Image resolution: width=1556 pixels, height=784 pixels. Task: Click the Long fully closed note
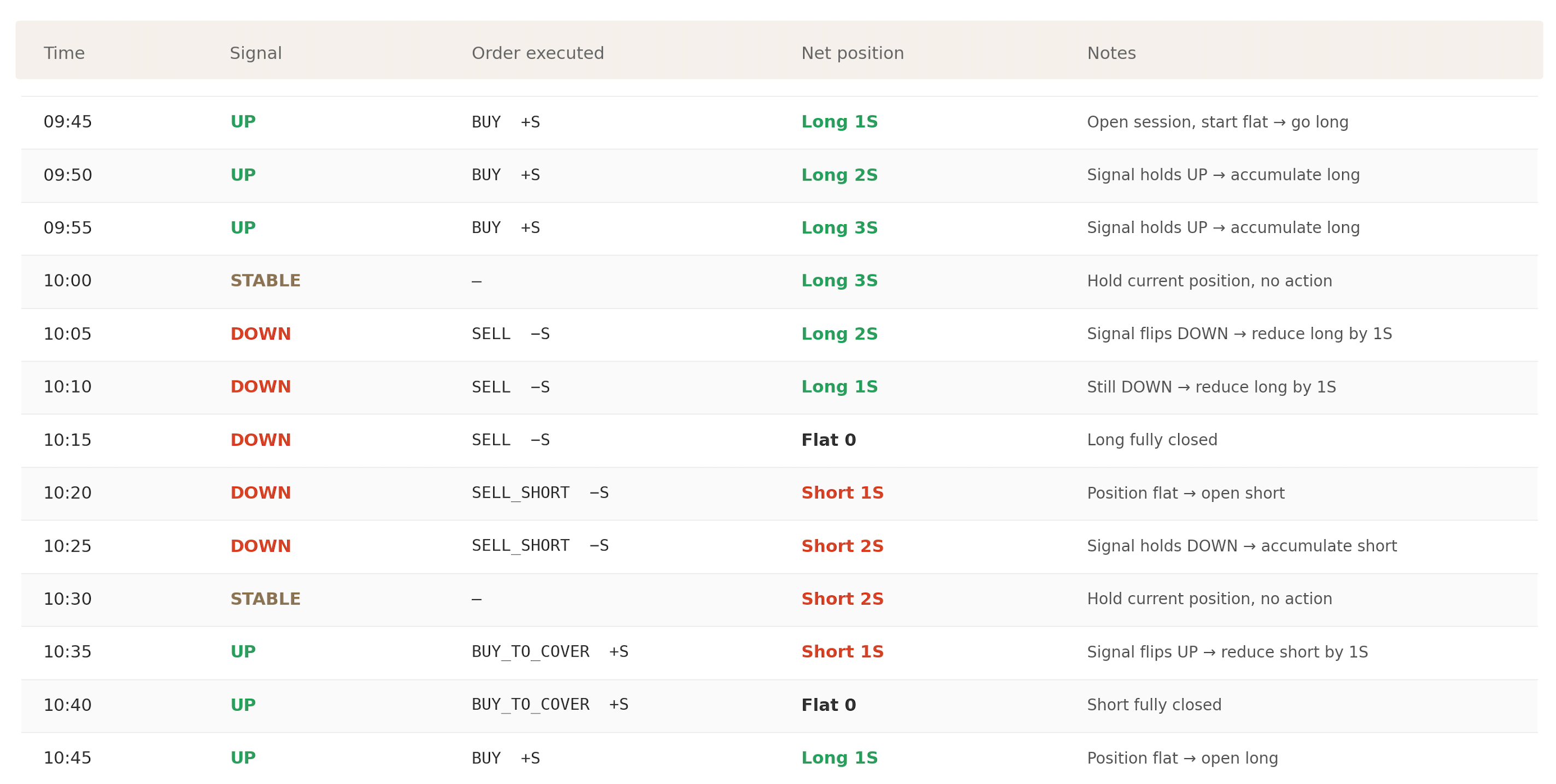coord(1152,440)
